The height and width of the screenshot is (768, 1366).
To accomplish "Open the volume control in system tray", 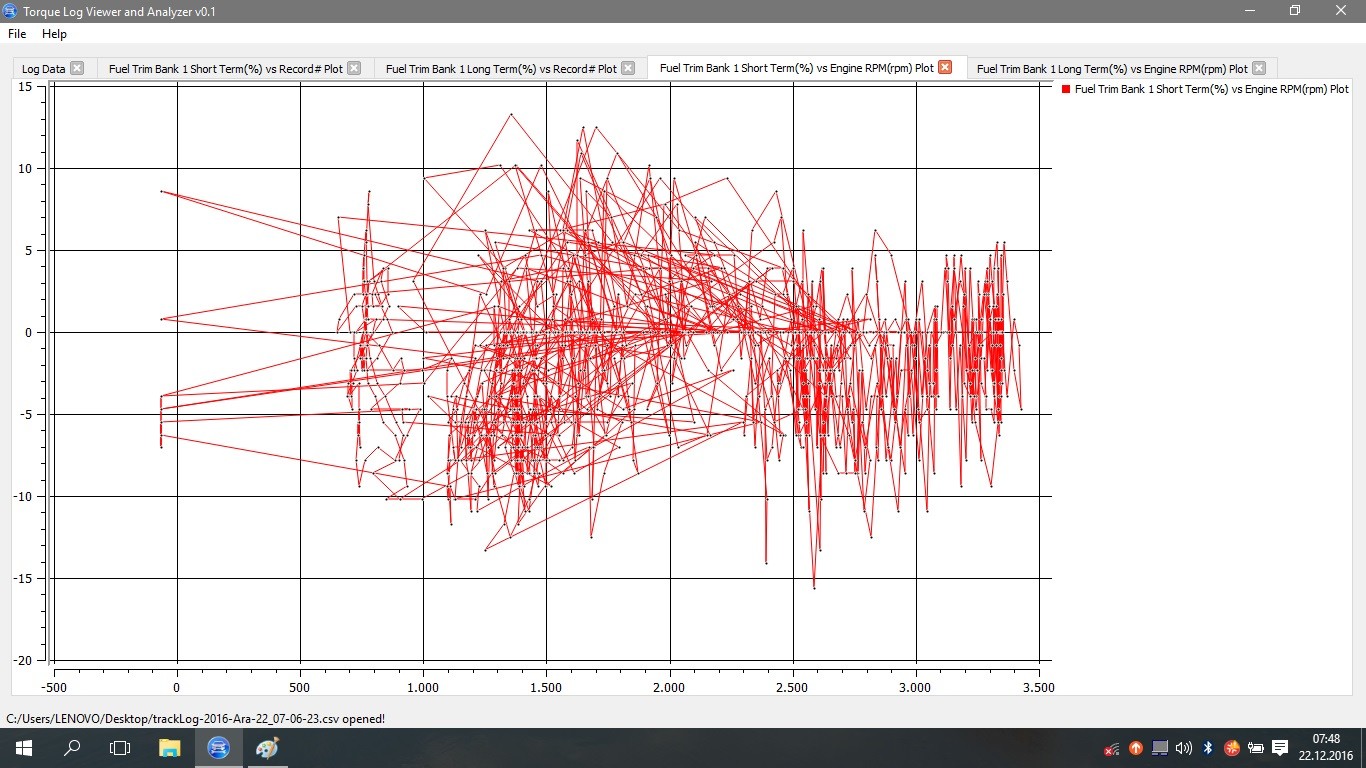I will [x=1184, y=748].
